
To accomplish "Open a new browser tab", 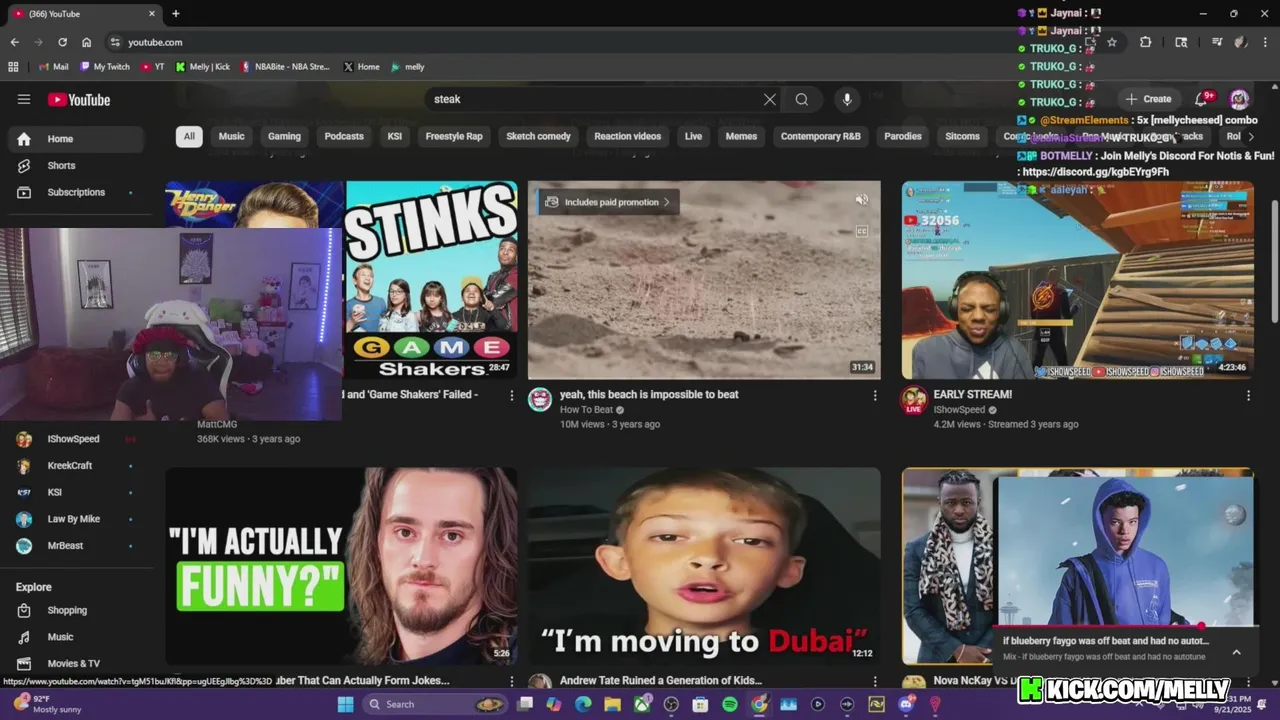I will 176,14.
